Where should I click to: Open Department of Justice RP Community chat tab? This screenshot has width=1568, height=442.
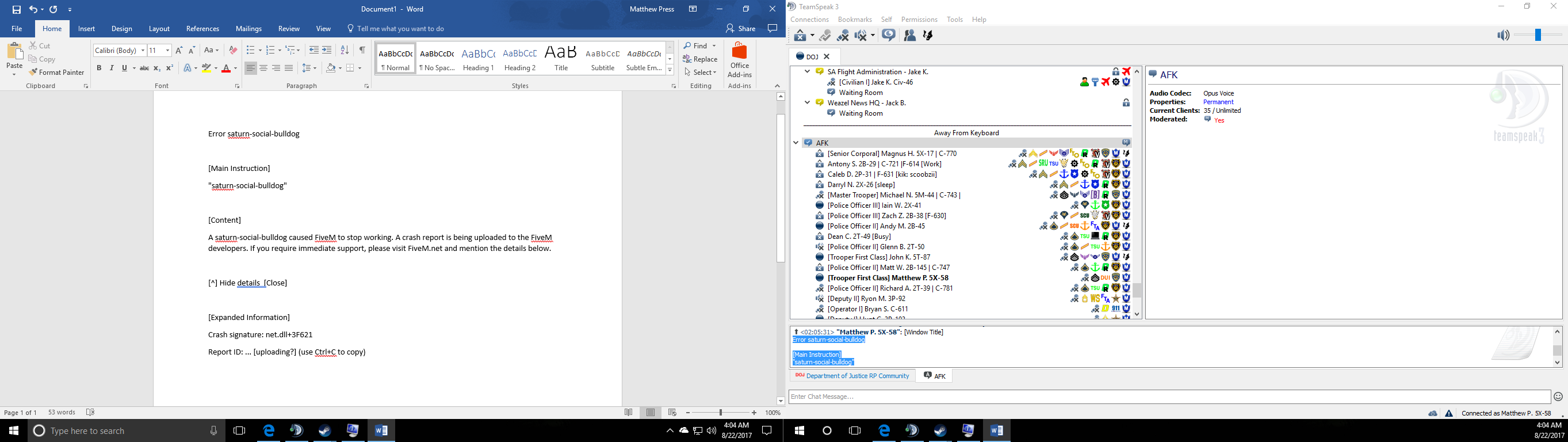tap(852, 376)
